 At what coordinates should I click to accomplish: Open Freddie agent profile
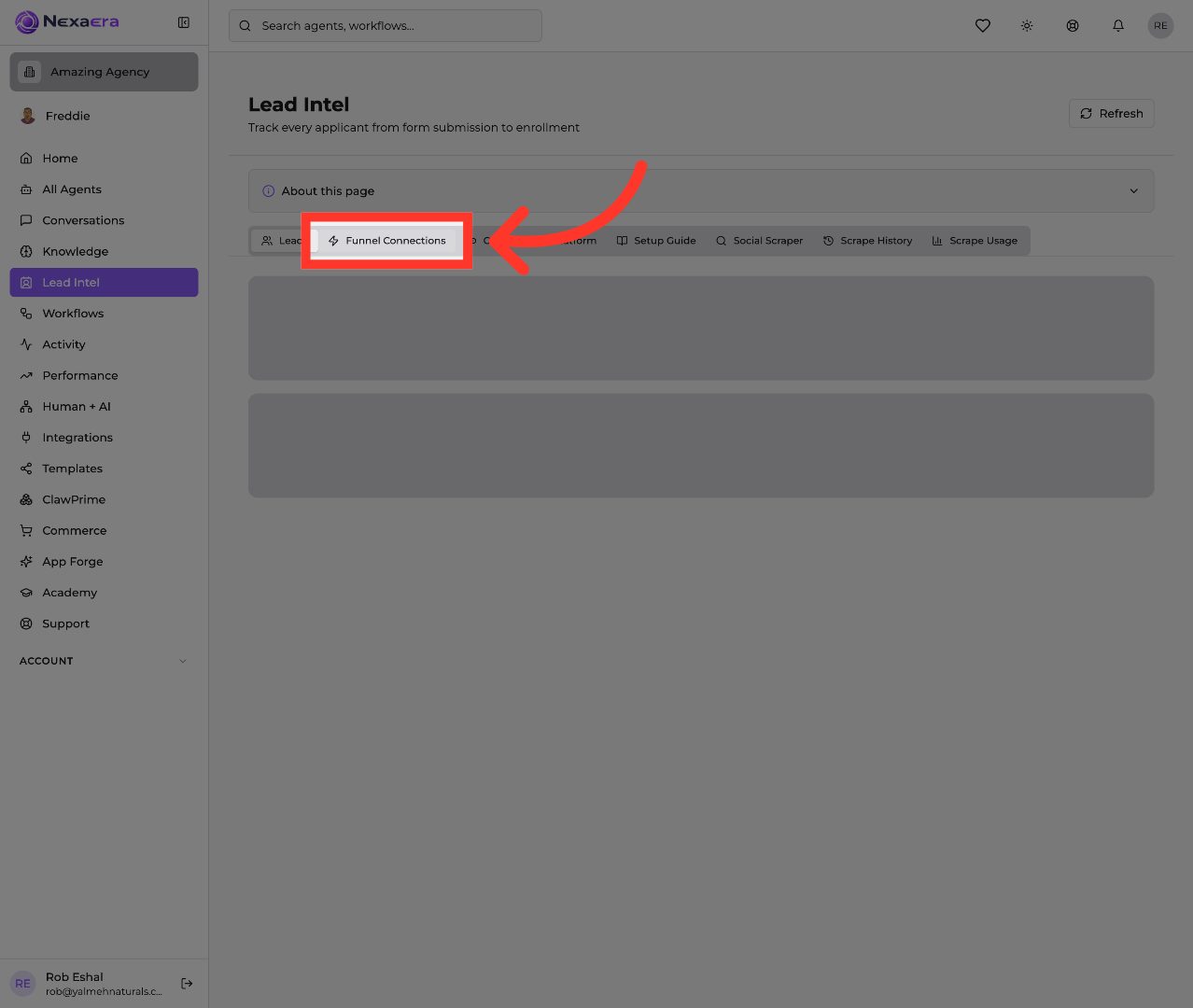point(104,116)
